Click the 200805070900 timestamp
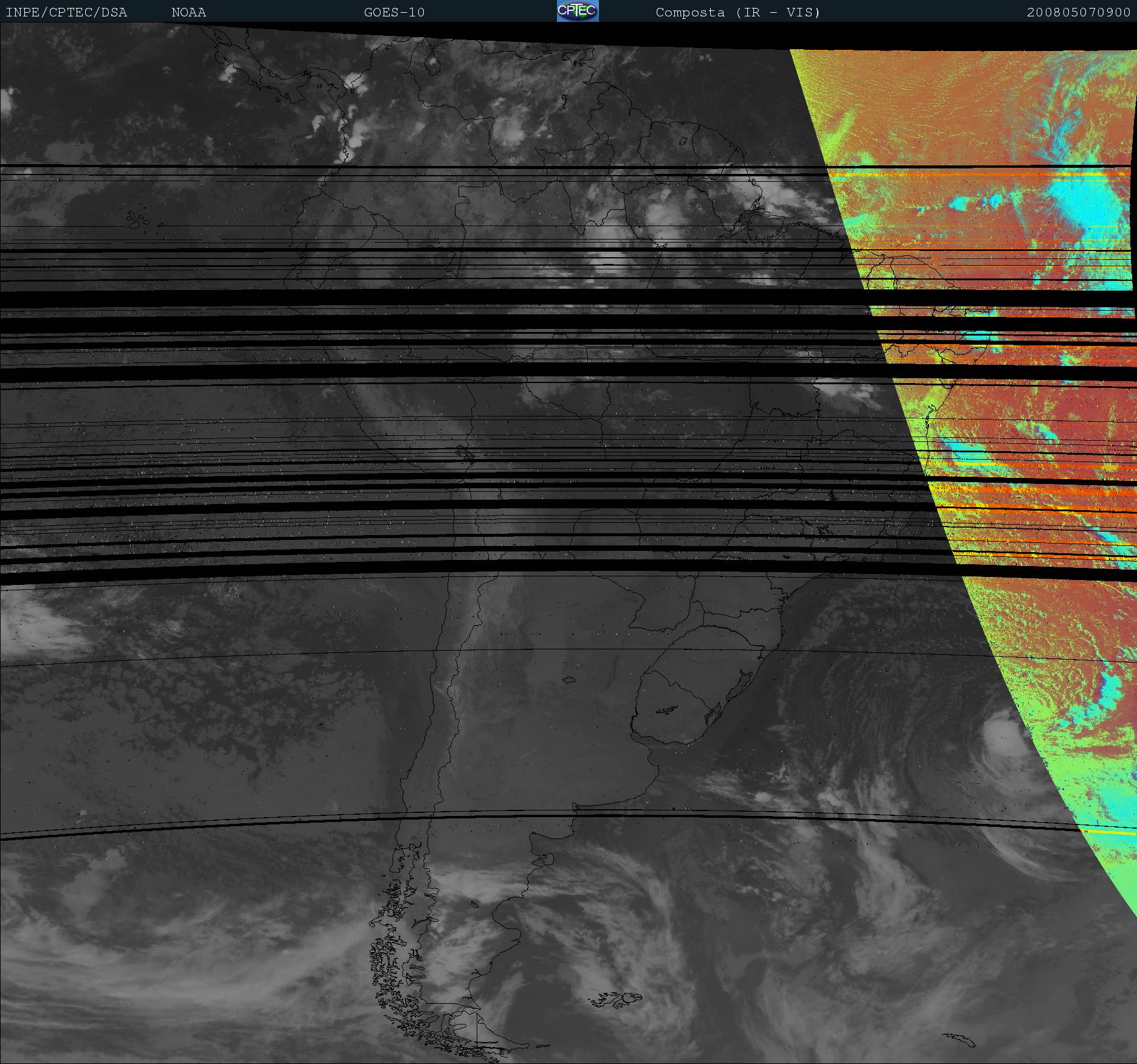 pos(1078,13)
